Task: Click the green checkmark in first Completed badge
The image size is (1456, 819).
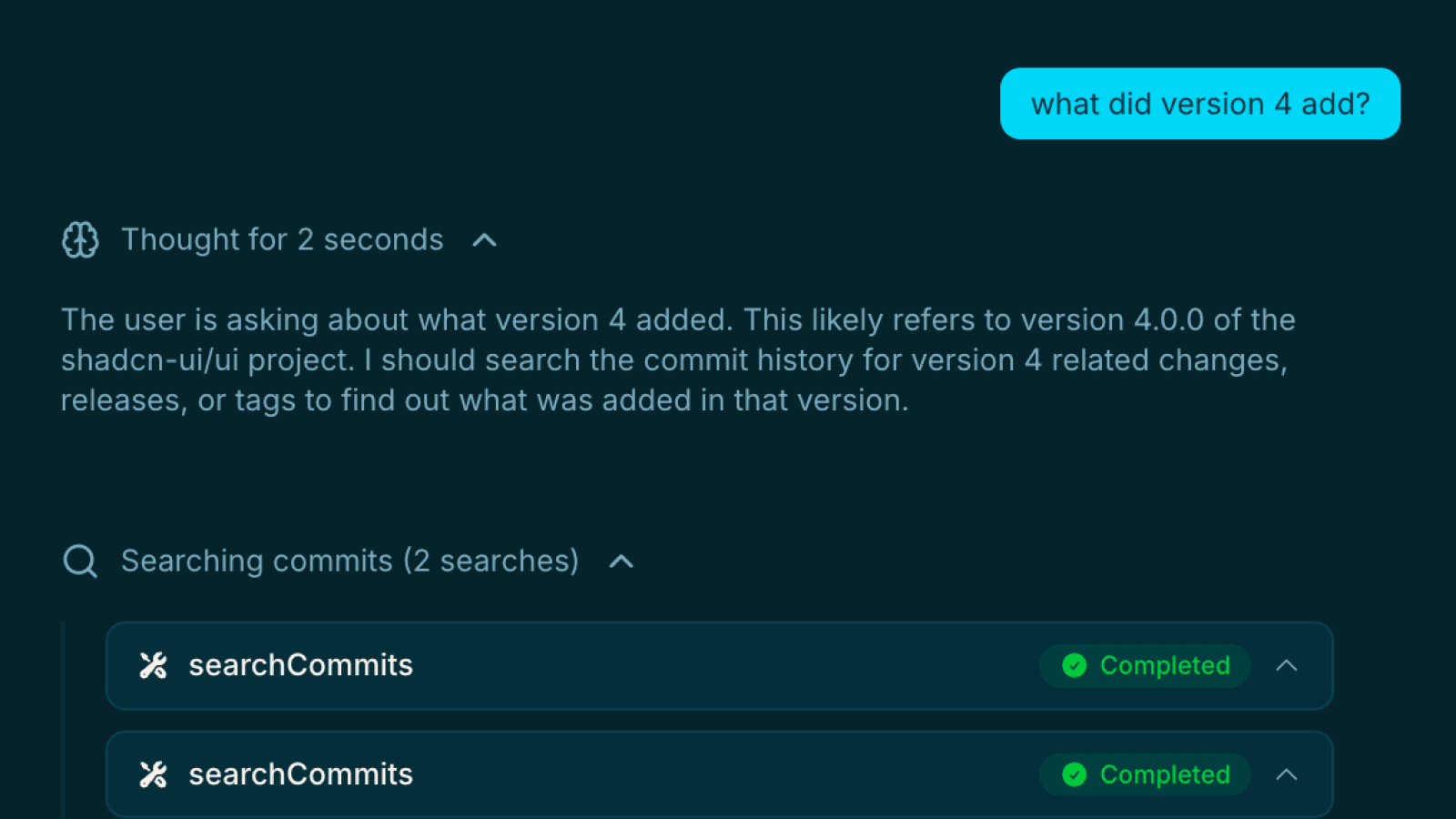Action: (1075, 665)
